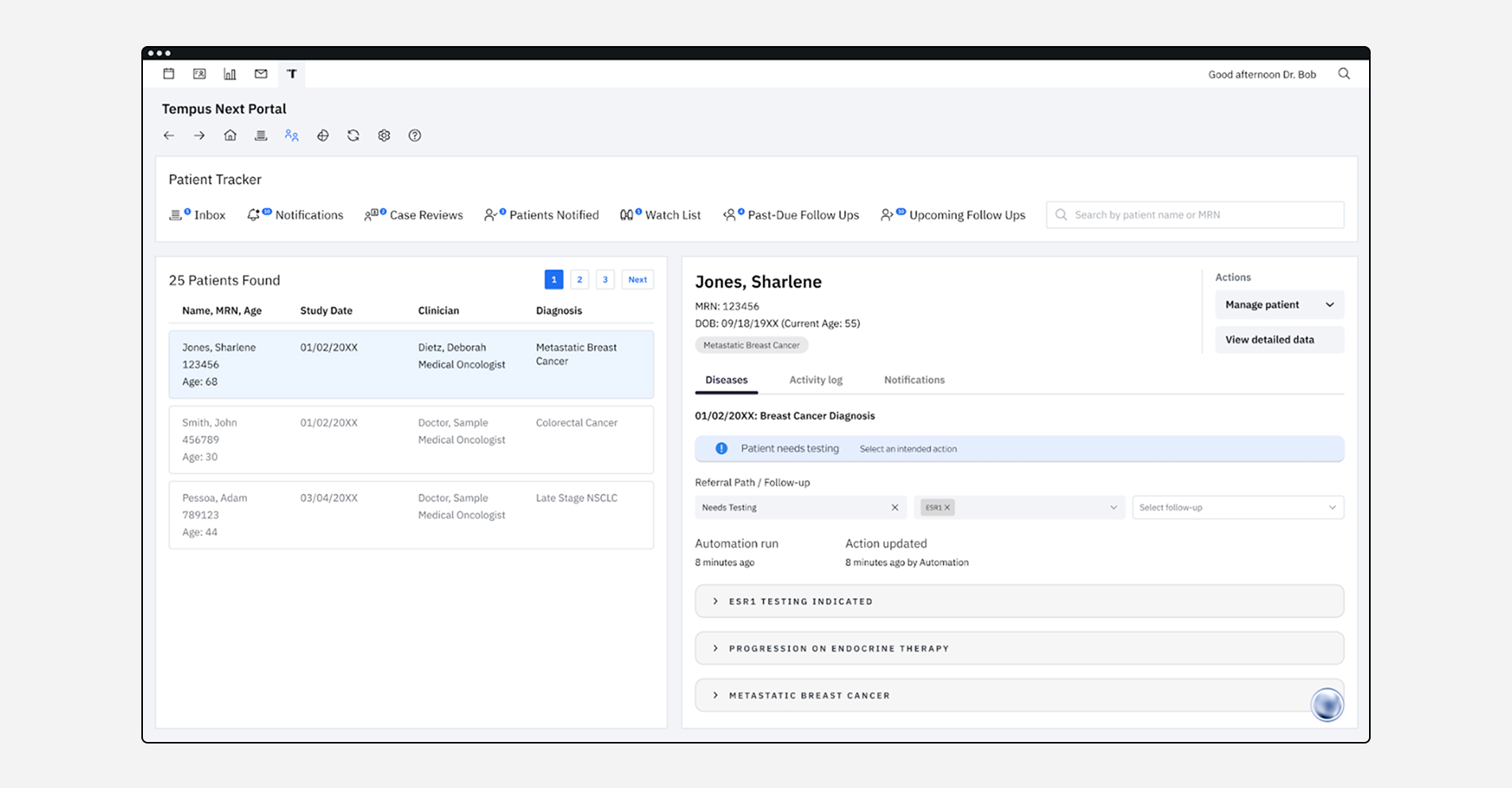
Task: Go forward with the right arrow
Action: coord(199,136)
